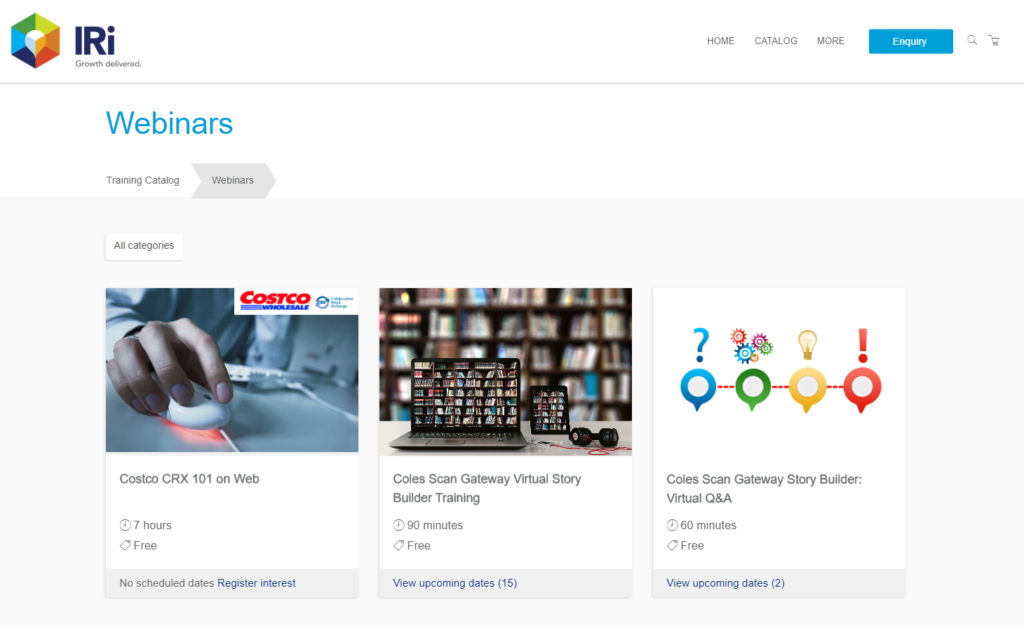Click clock icon beside 60 minutes

pyautogui.click(x=672, y=525)
